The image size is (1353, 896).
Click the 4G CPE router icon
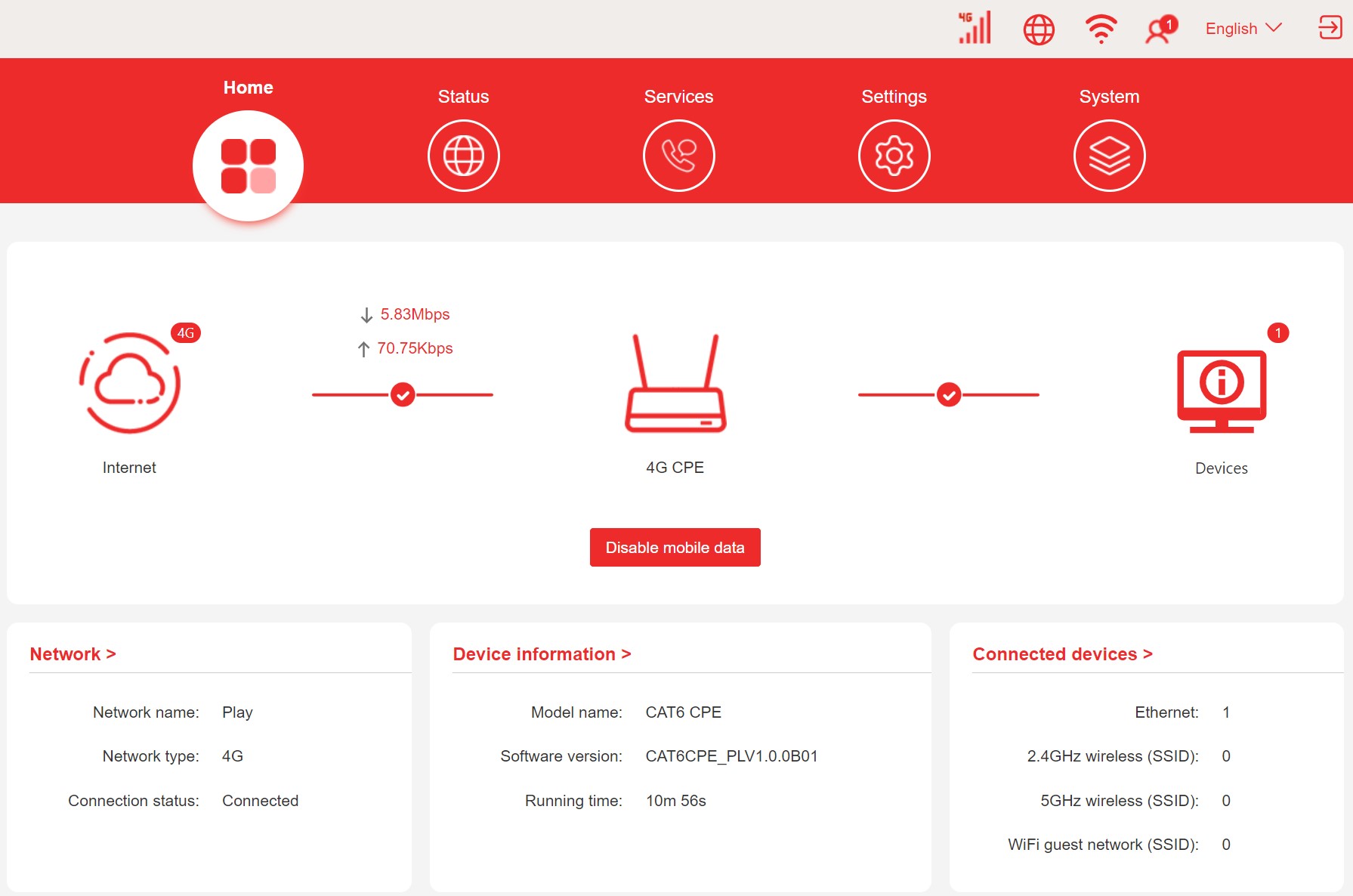[x=675, y=384]
